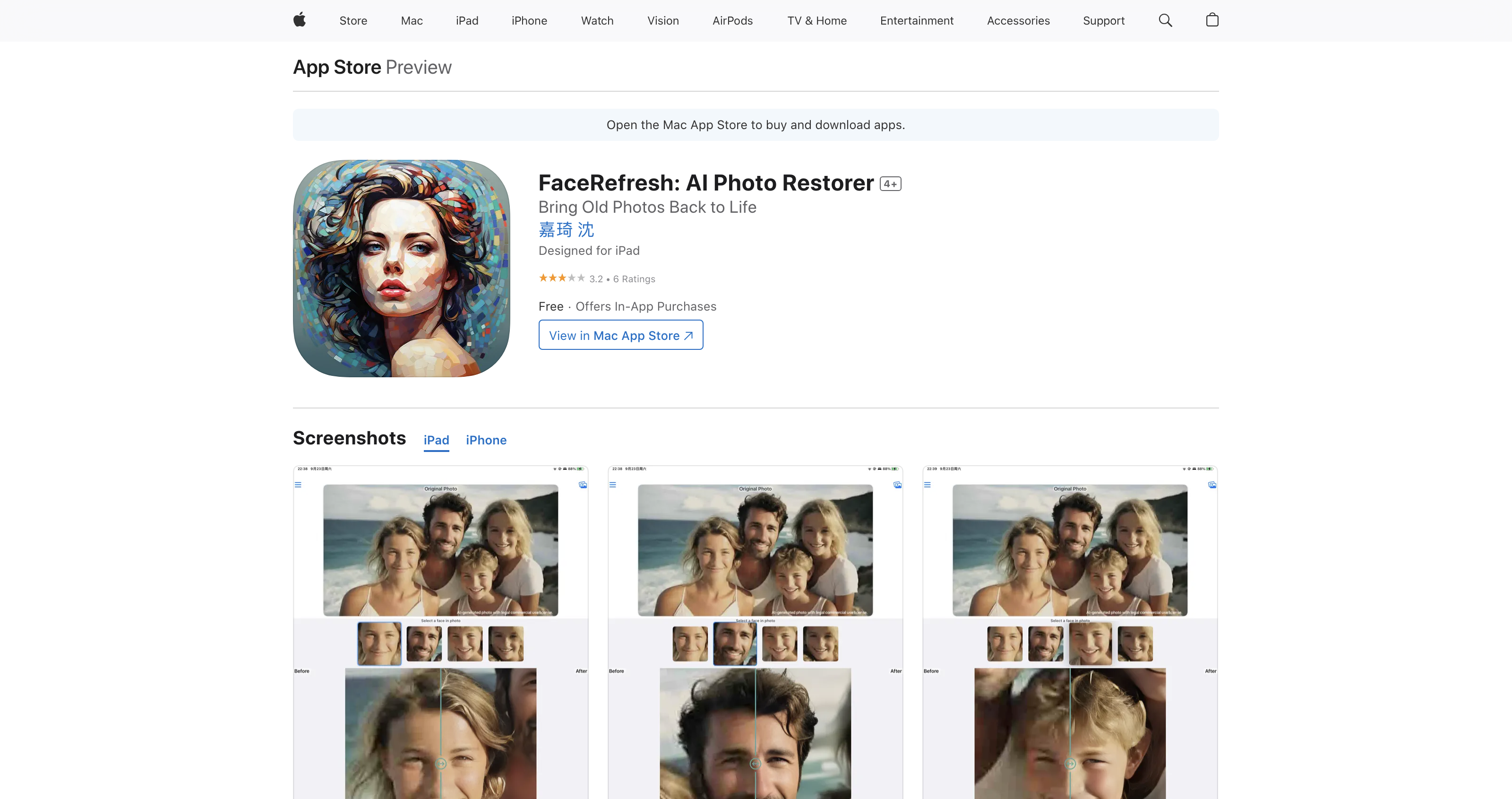1512x799 pixels.
Task: Open the Store menu
Action: click(353, 20)
